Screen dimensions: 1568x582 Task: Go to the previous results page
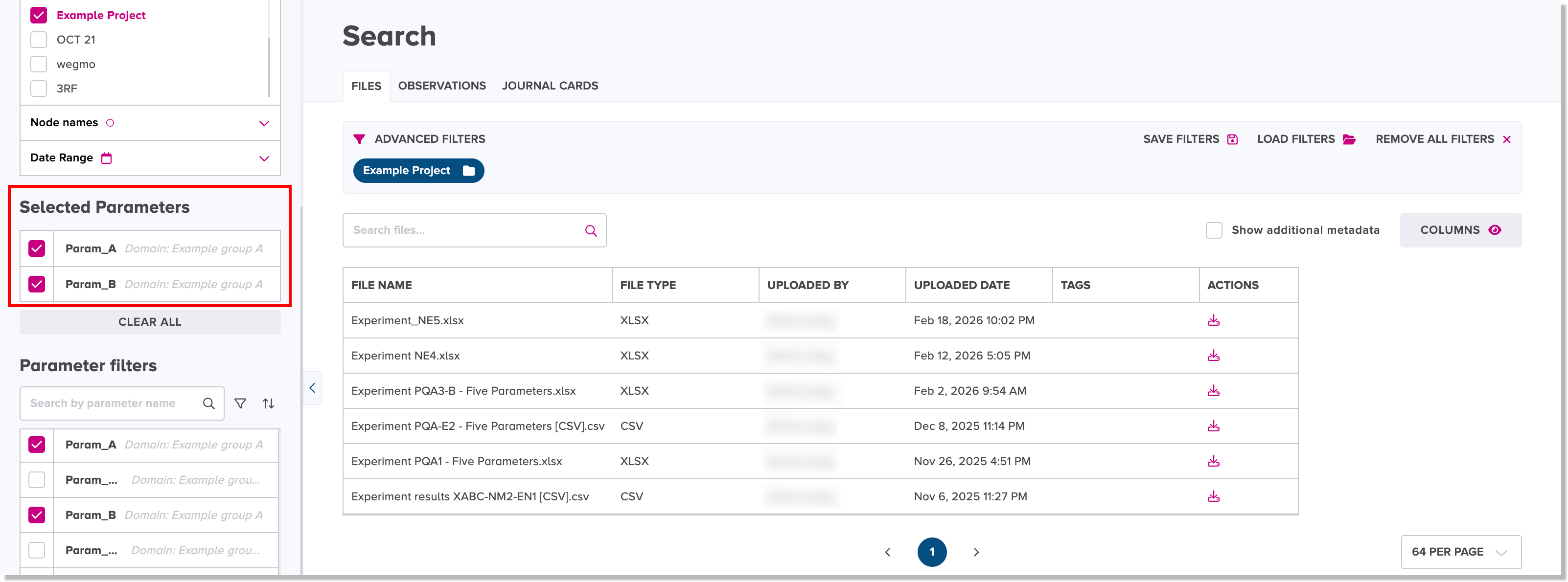click(x=887, y=552)
